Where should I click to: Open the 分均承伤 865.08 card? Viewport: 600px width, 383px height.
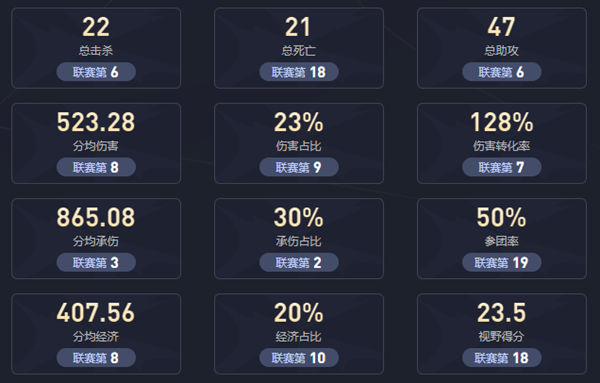(x=96, y=239)
